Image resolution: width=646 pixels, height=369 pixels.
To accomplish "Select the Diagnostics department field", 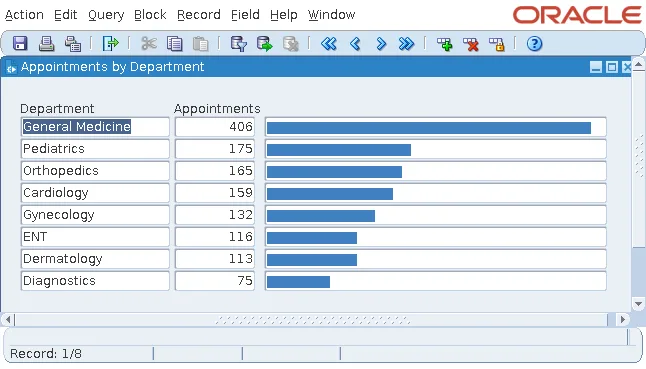I will coord(95,281).
